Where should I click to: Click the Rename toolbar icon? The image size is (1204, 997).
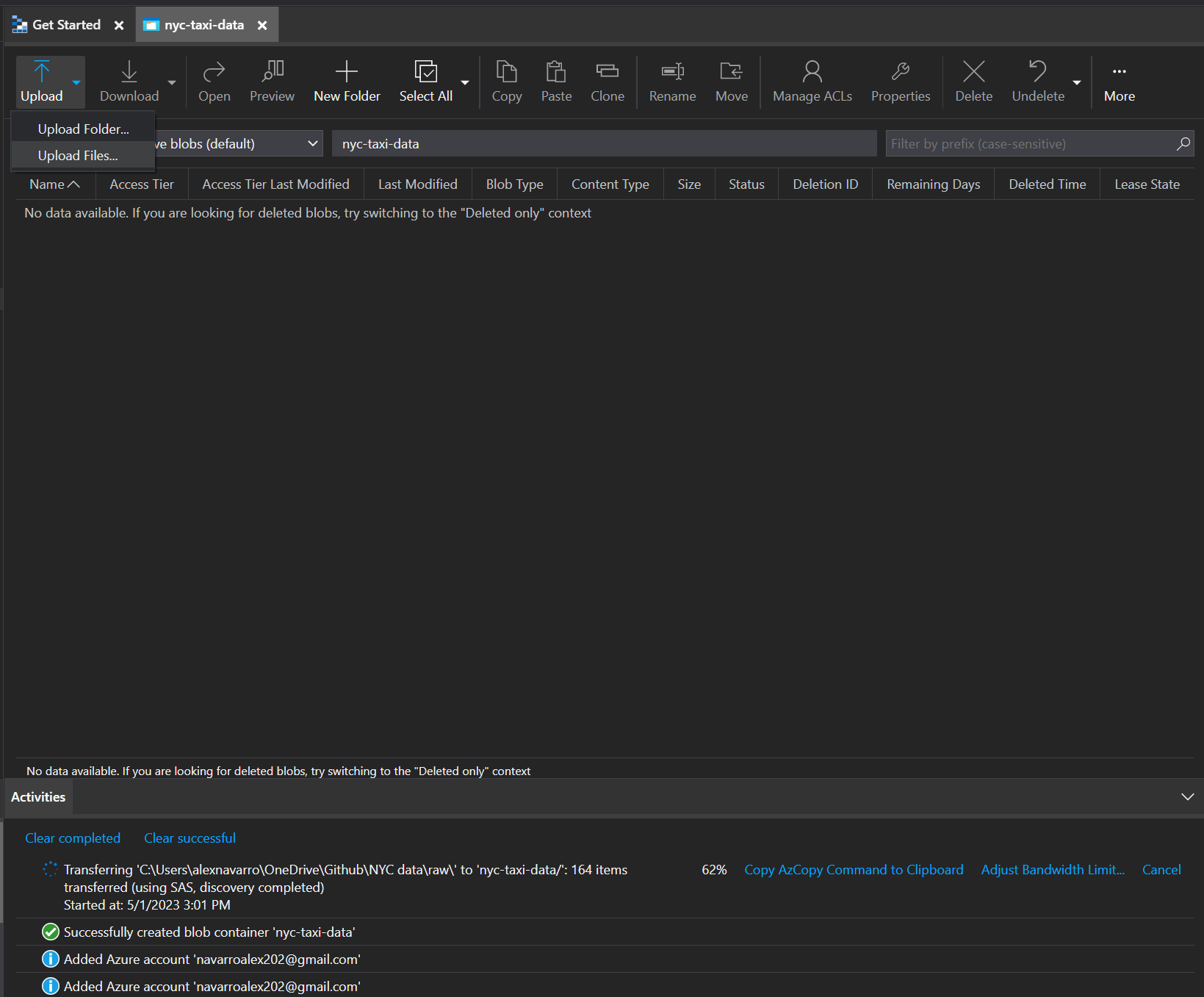click(673, 72)
